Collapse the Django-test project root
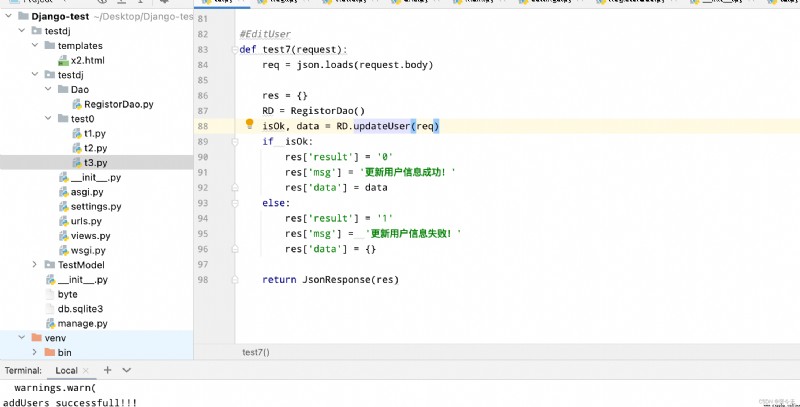800x407 pixels. [x=8, y=16]
